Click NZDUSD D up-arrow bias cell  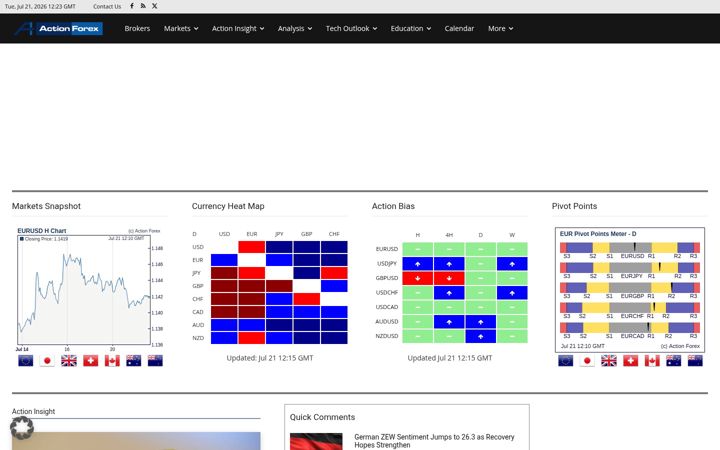(x=480, y=336)
